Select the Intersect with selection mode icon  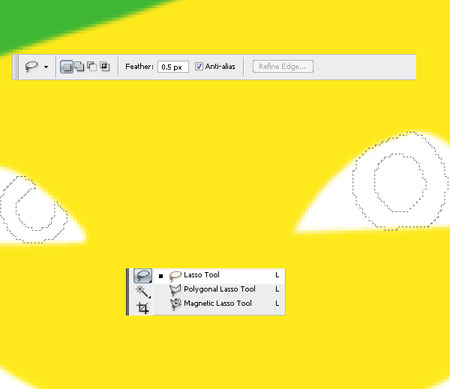105,66
